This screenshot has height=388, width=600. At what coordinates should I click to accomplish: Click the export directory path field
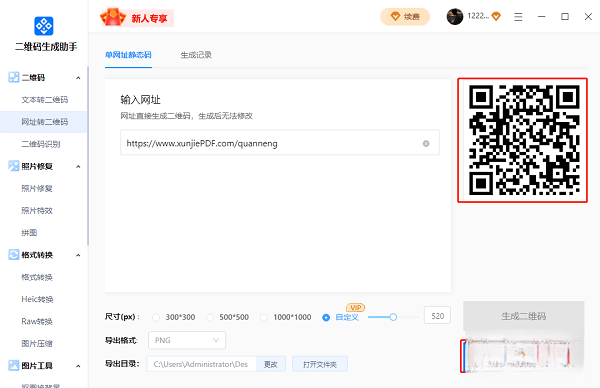pyautogui.click(x=201, y=364)
